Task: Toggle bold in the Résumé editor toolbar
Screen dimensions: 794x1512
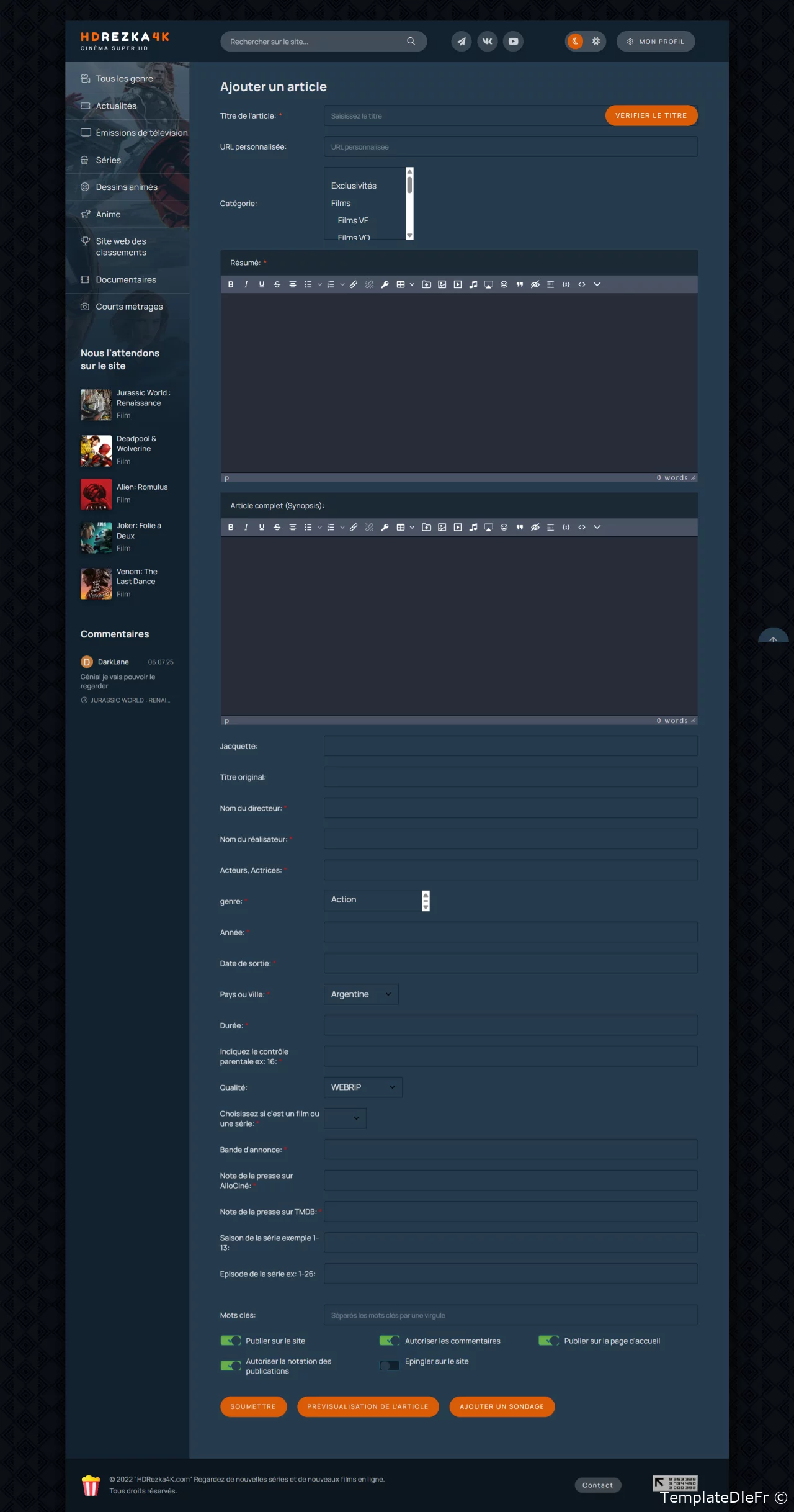Action: (231, 284)
